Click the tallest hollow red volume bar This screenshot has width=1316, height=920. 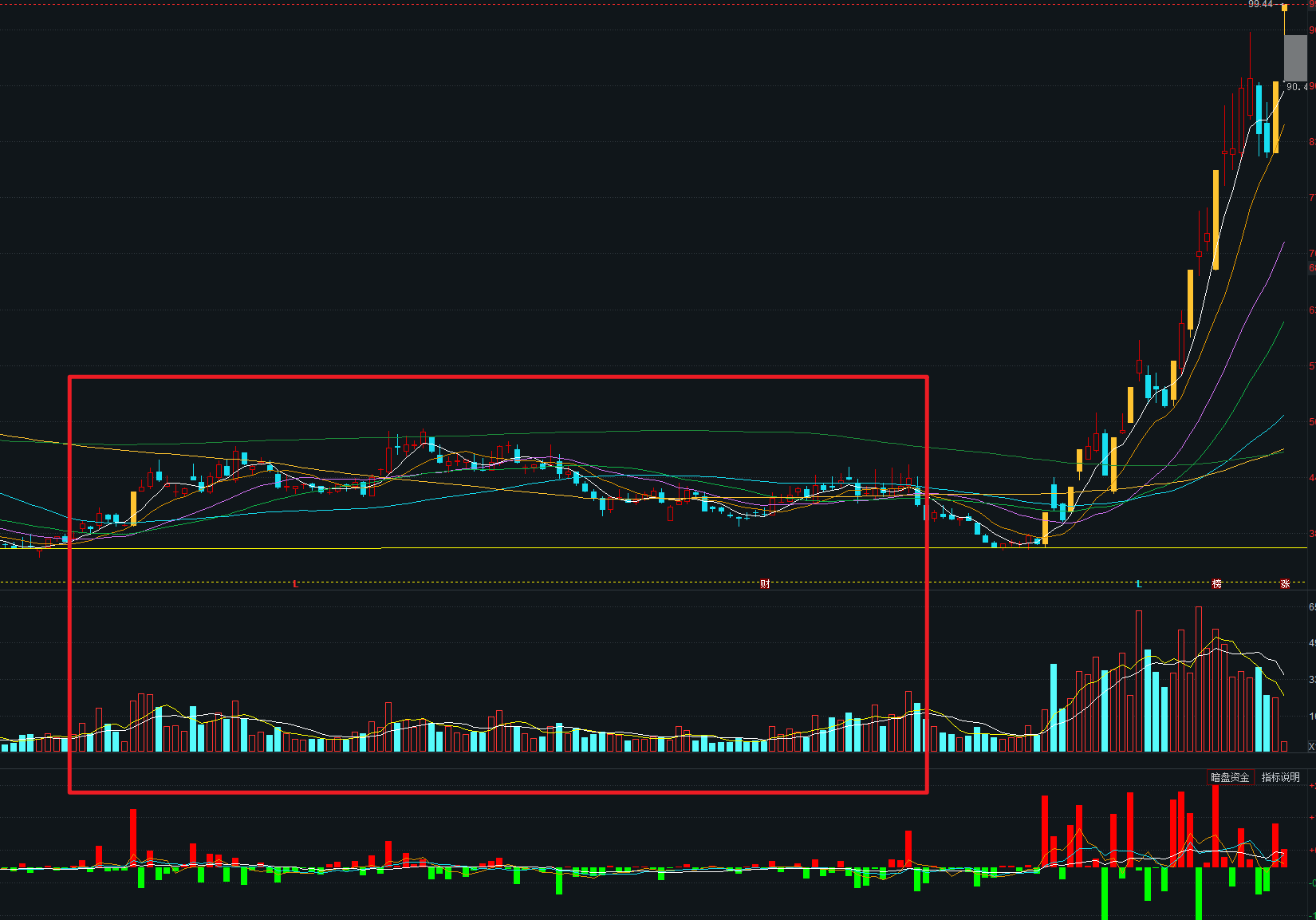tap(1198, 678)
